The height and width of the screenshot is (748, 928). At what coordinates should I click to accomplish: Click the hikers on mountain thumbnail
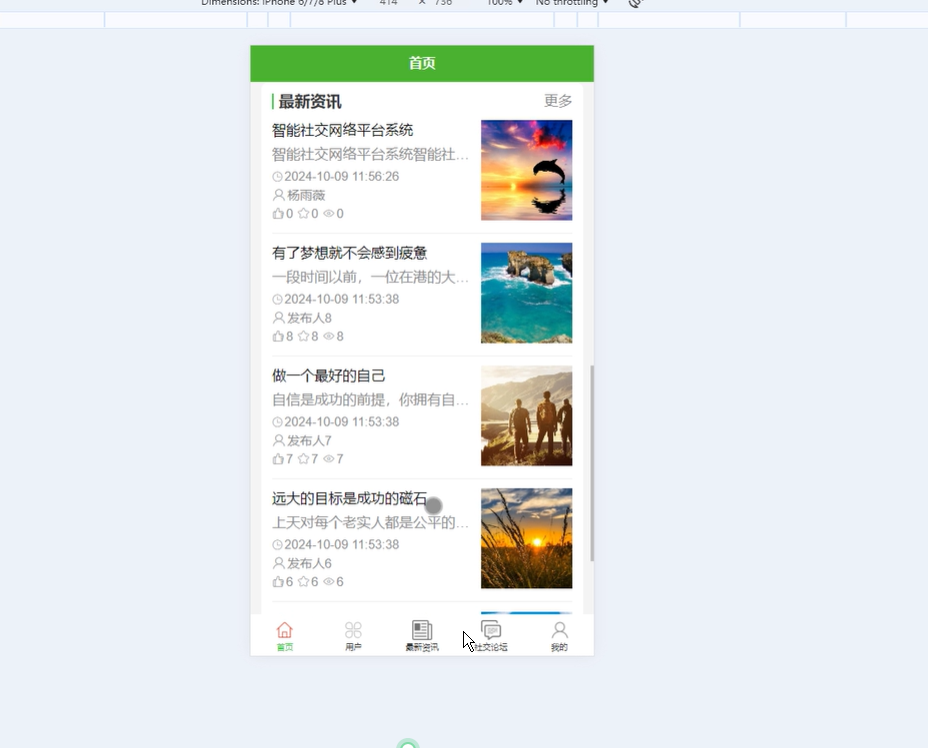click(x=526, y=415)
